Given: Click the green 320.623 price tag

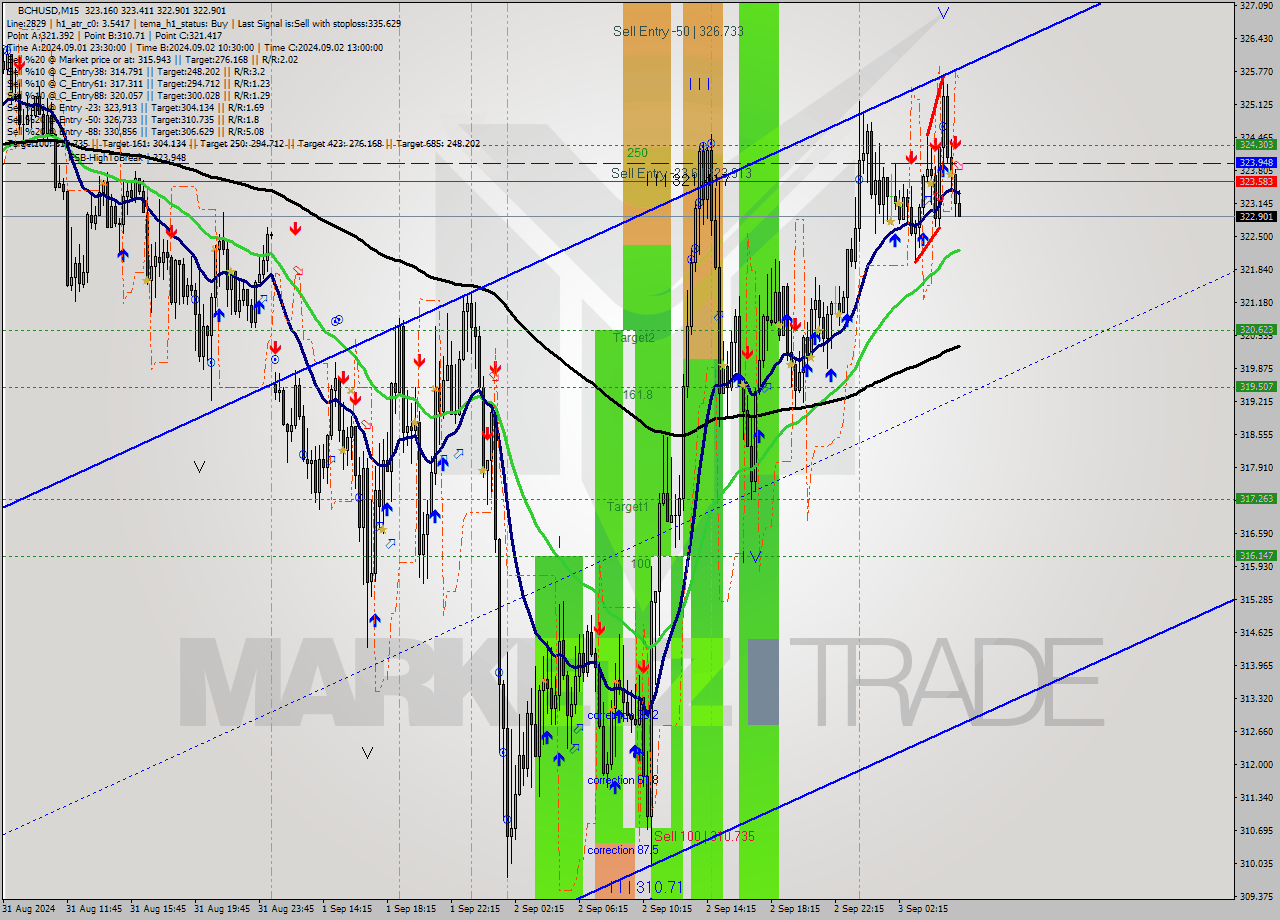Looking at the screenshot, I should click(x=1256, y=329).
